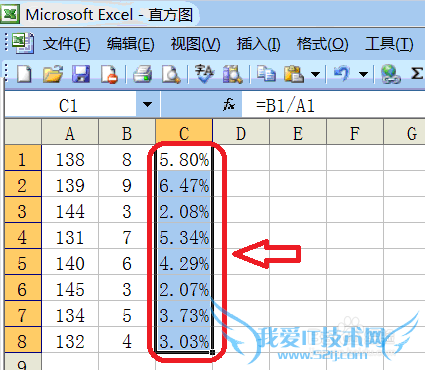This screenshot has height=370, width=425.
Task: Click cell containing 145
Action: point(70,288)
